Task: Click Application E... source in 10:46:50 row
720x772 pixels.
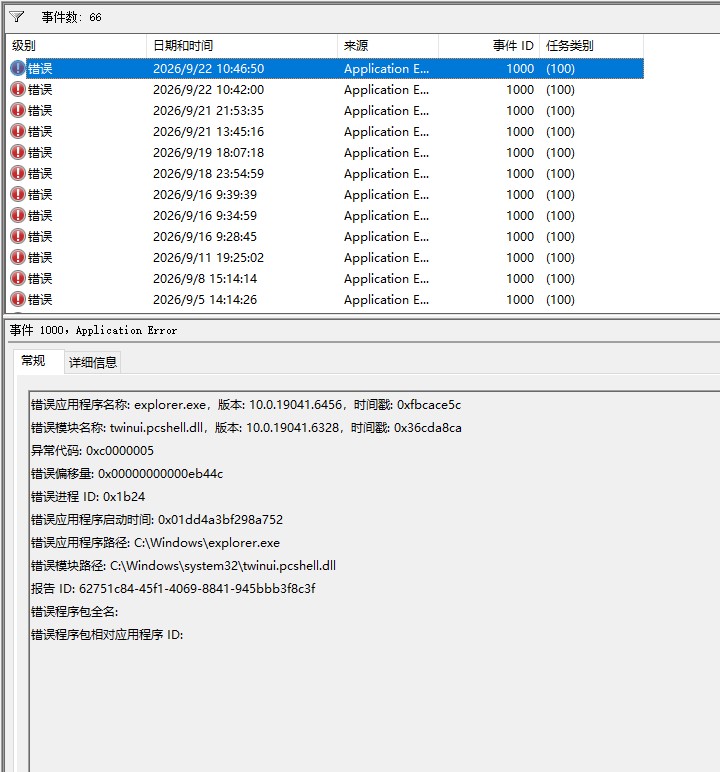Action: [x=386, y=68]
